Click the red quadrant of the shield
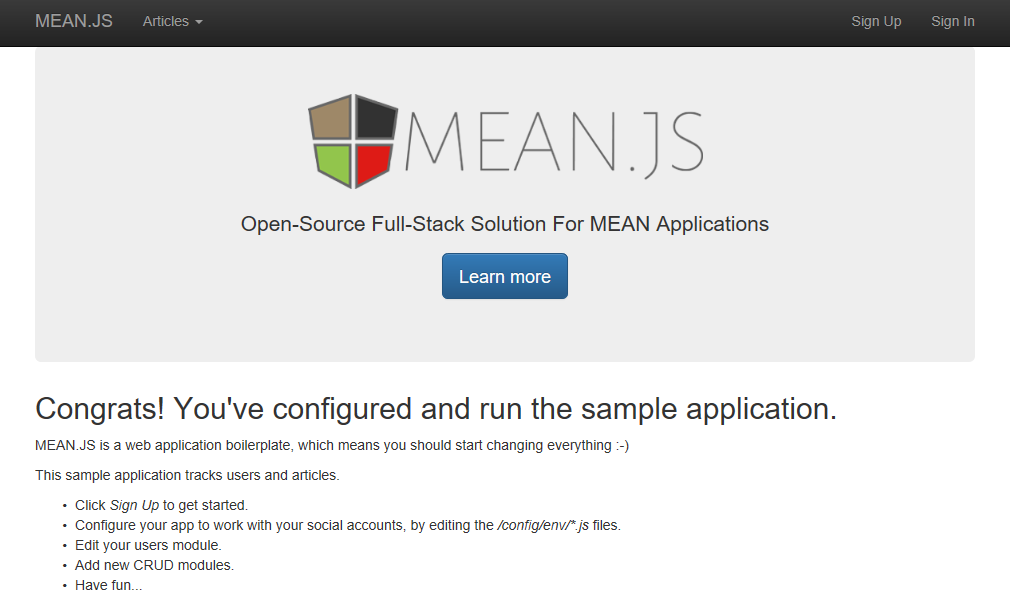Screen dimensions: 1010x604 tap(372, 164)
